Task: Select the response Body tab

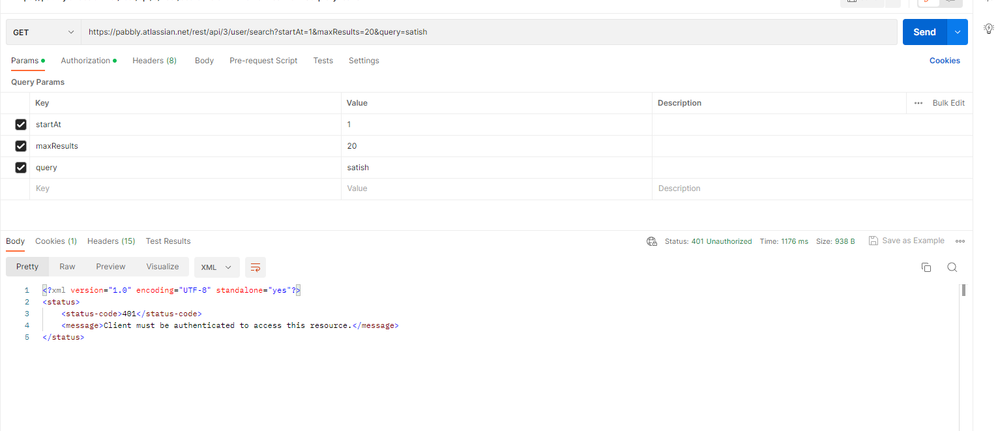Action: pyautogui.click(x=15, y=241)
